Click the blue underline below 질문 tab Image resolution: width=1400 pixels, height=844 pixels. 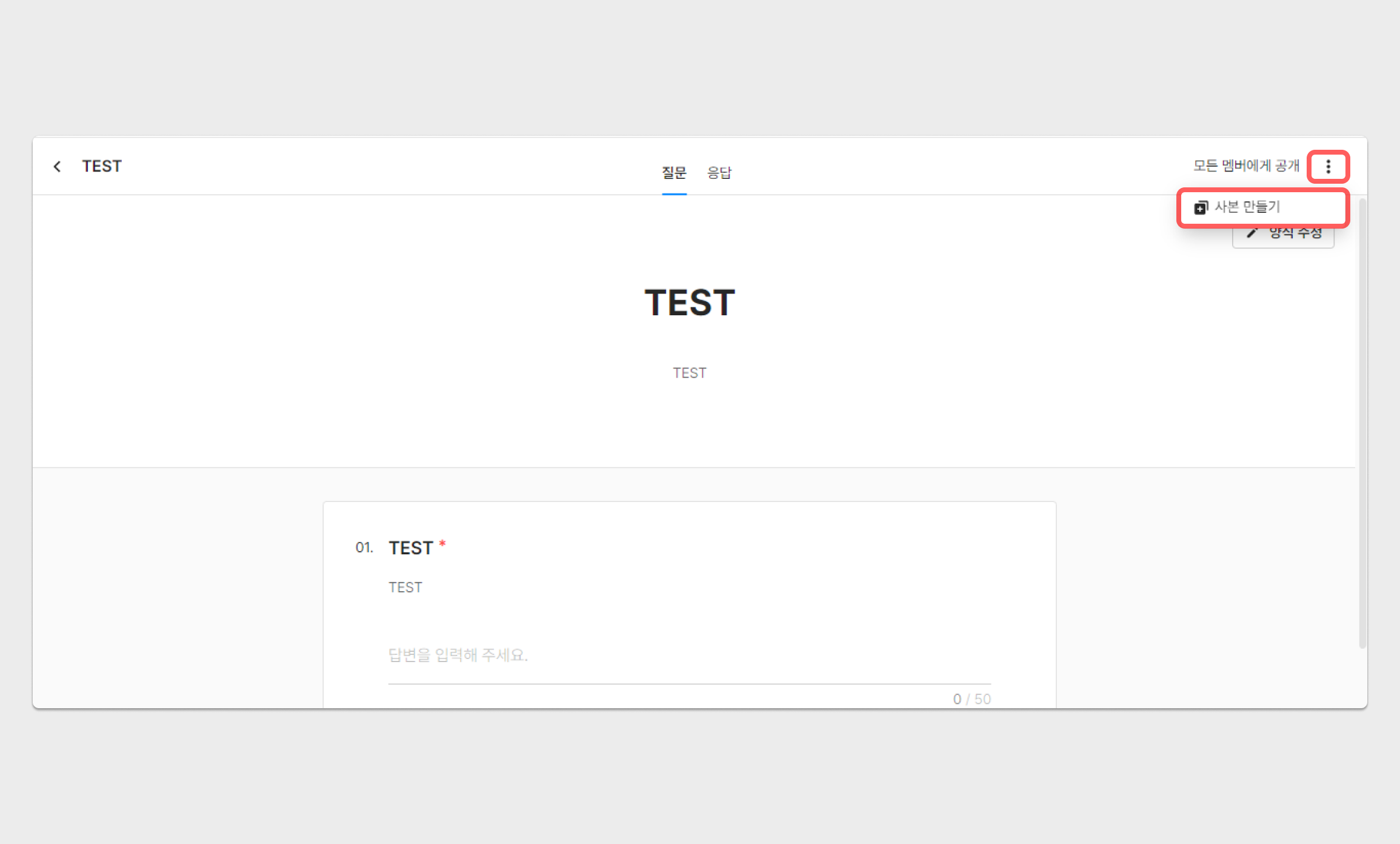(674, 194)
